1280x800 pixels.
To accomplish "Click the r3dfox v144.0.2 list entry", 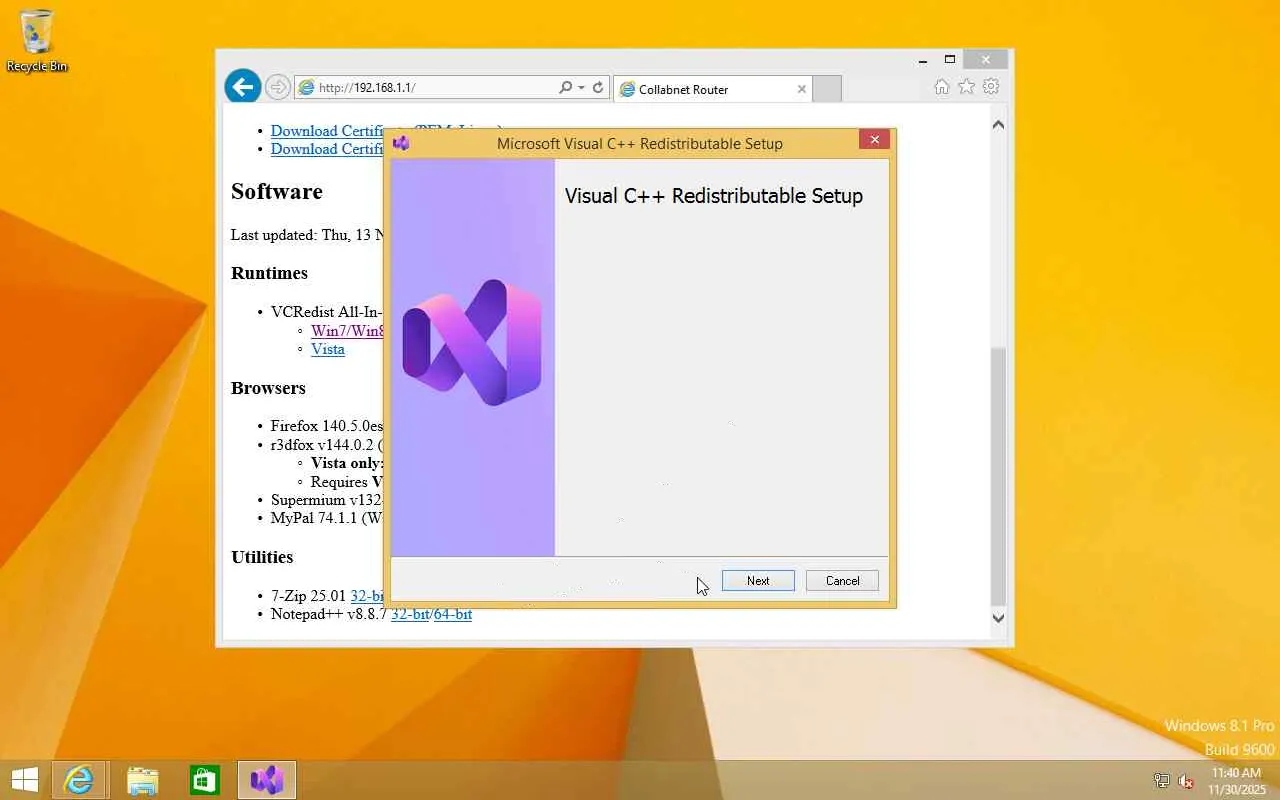I will [x=327, y=444].
